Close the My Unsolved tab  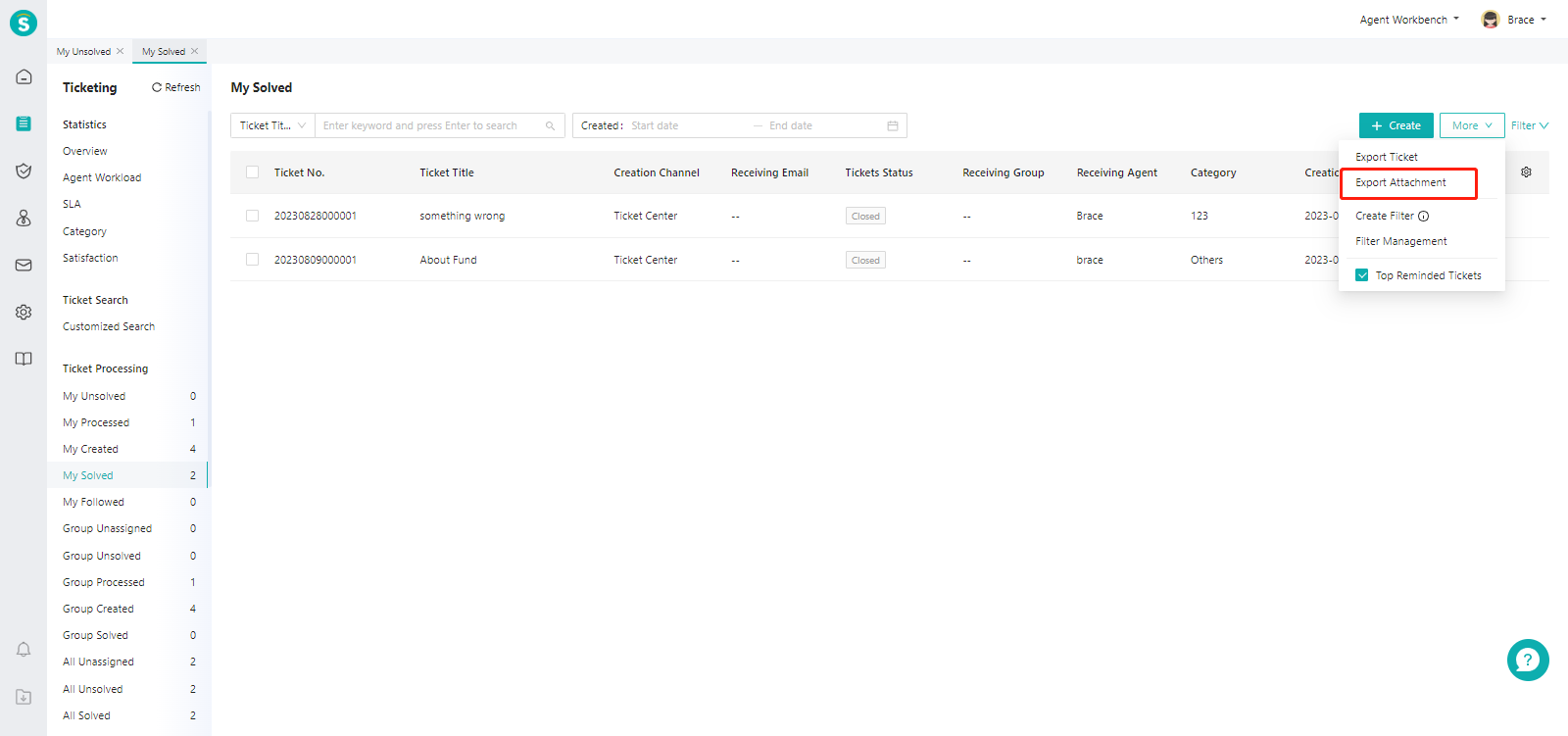[120, 51]
